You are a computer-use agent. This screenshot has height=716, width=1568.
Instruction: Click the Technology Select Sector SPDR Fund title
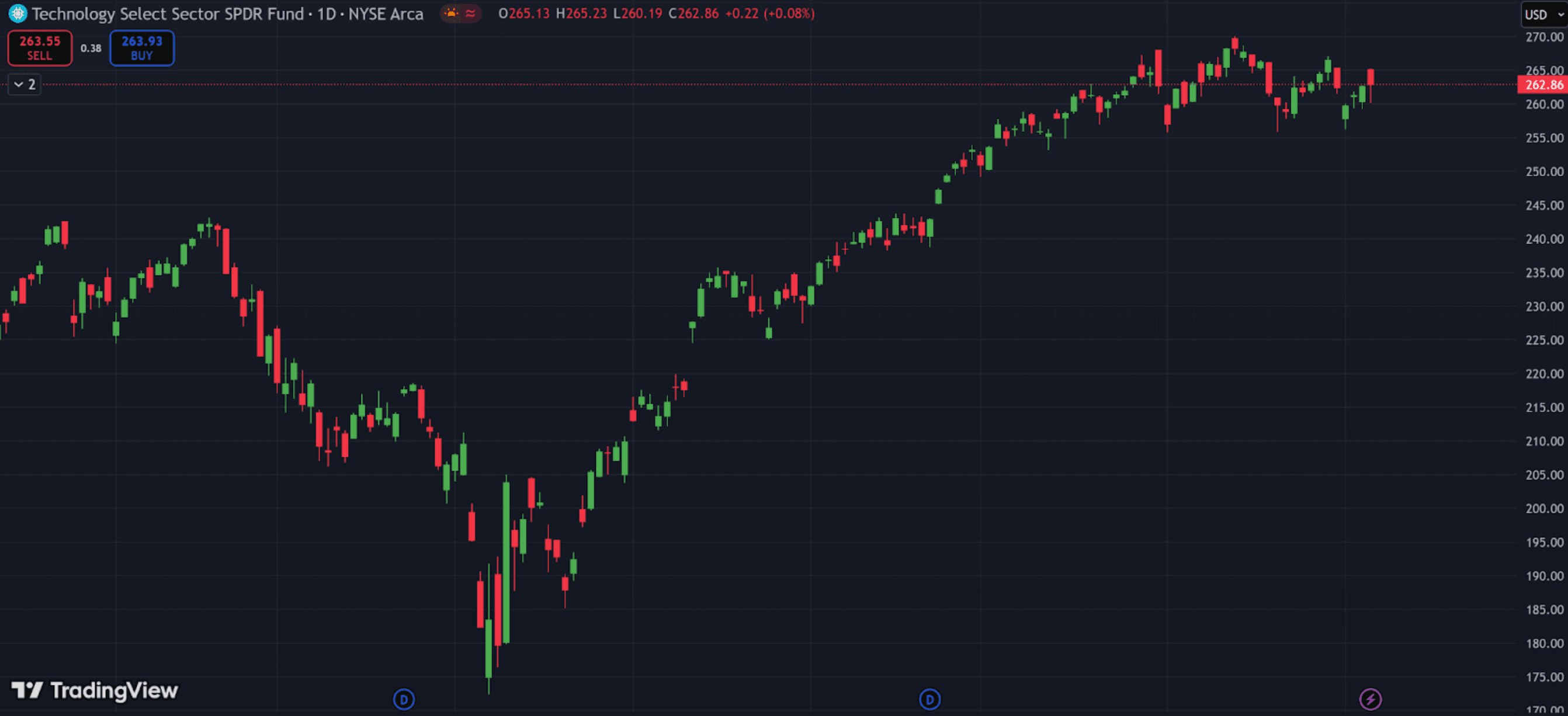[168, 13]
